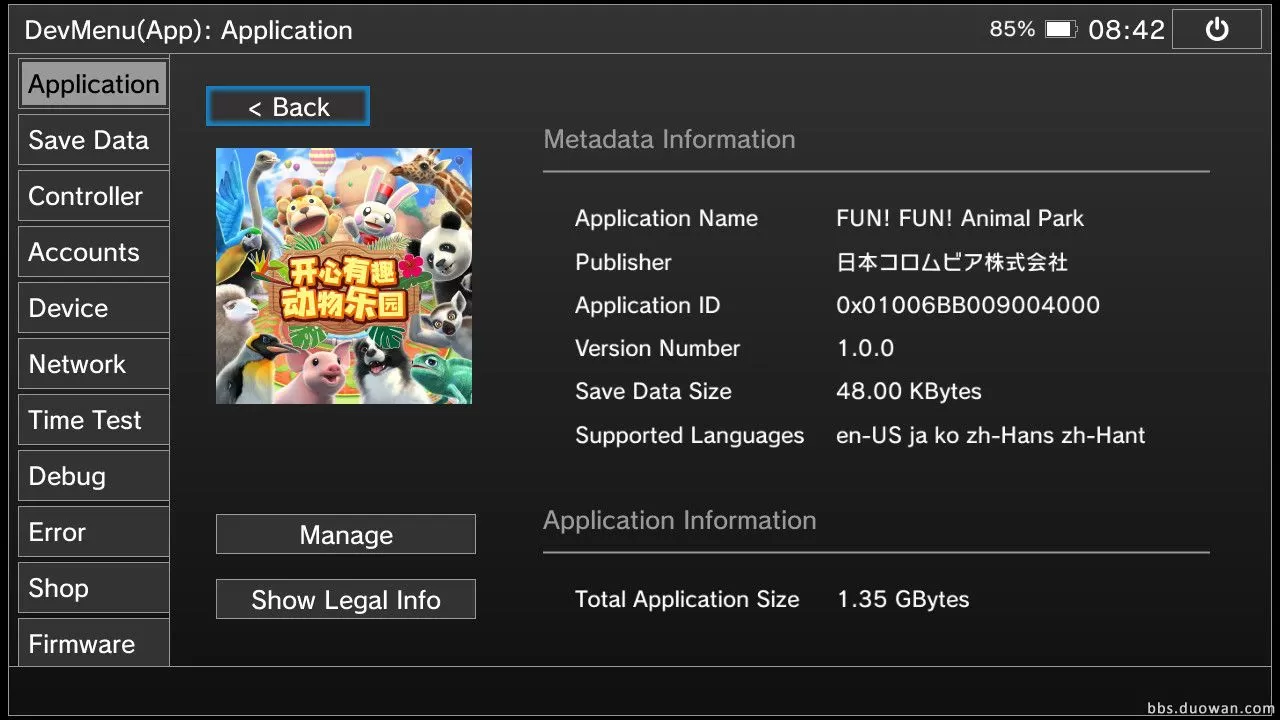
Task: Select the Application sidebar tab
Action: pos(94,84)
